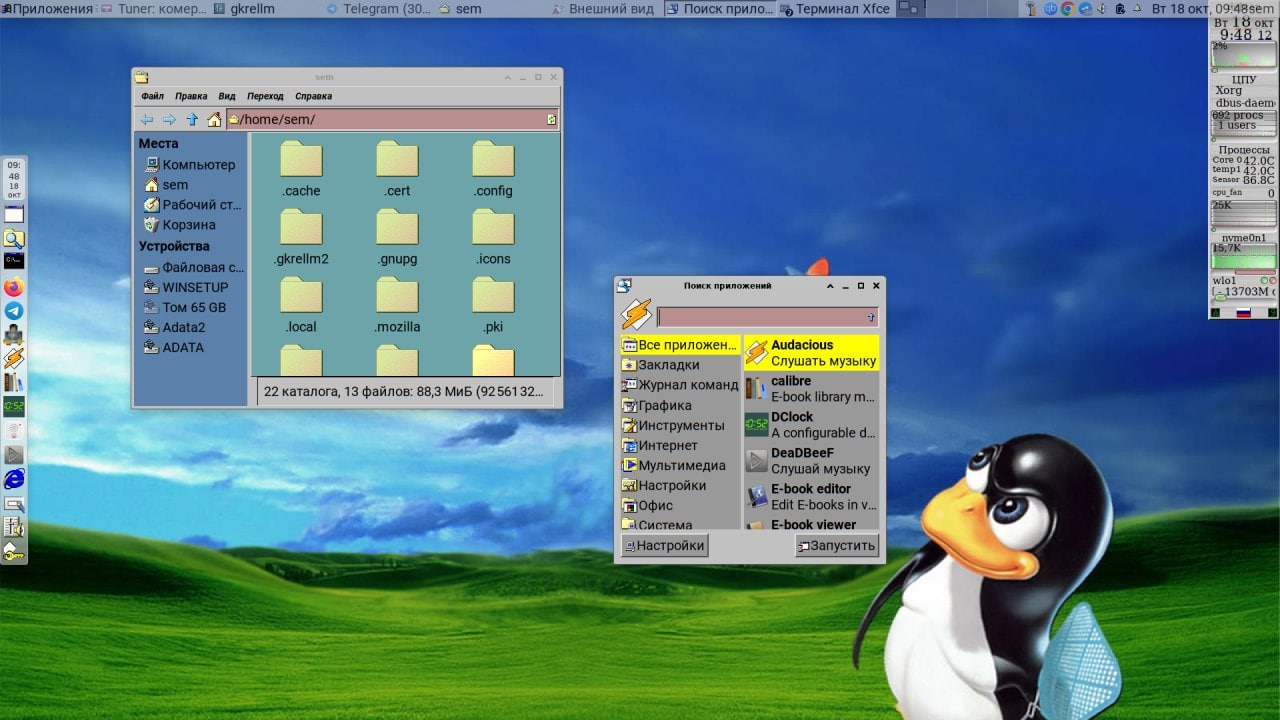Open the .gnupg folder
Screen dimensions: 1280x720
coord(397,237)
